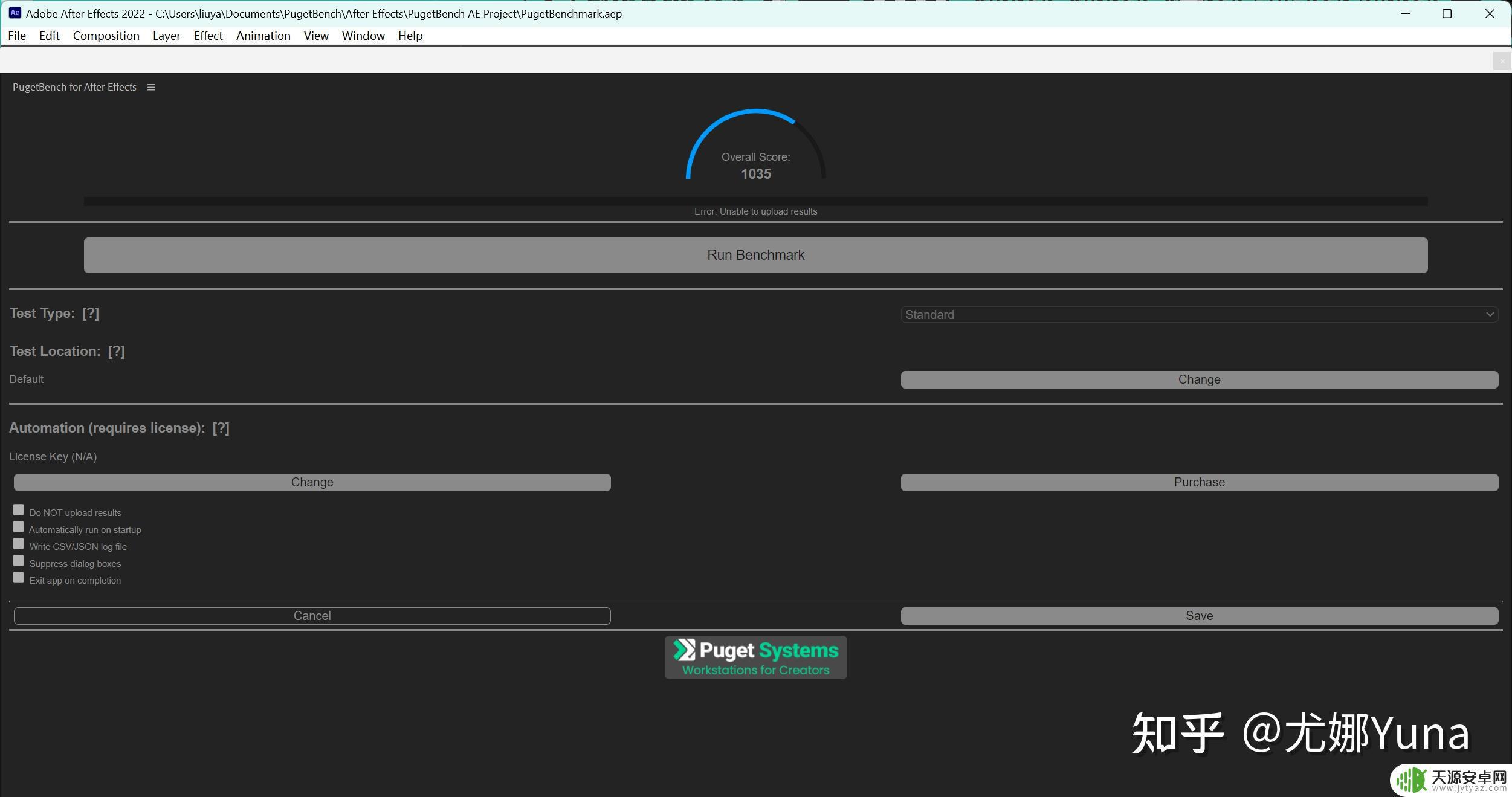The width and height of the screenshot is (1512, 797).
Task: Click the benchmark progress bar
Action: [x=755, y=201]
